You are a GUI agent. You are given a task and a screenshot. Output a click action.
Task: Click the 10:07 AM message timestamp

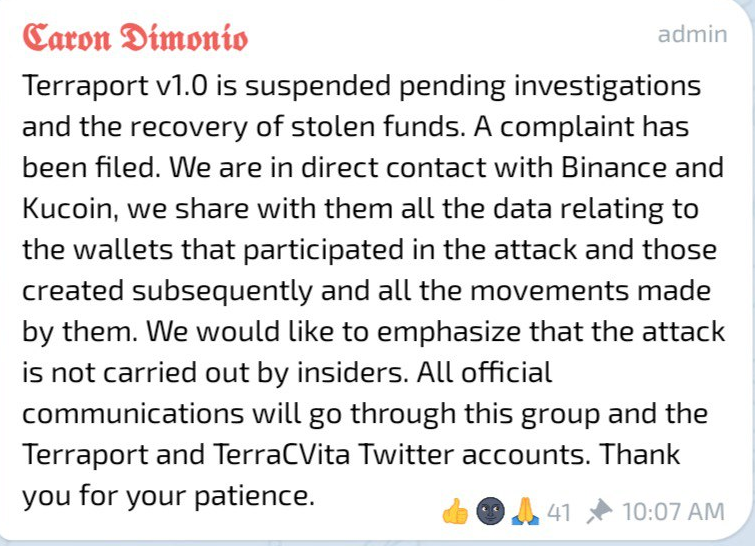(673, 512)
